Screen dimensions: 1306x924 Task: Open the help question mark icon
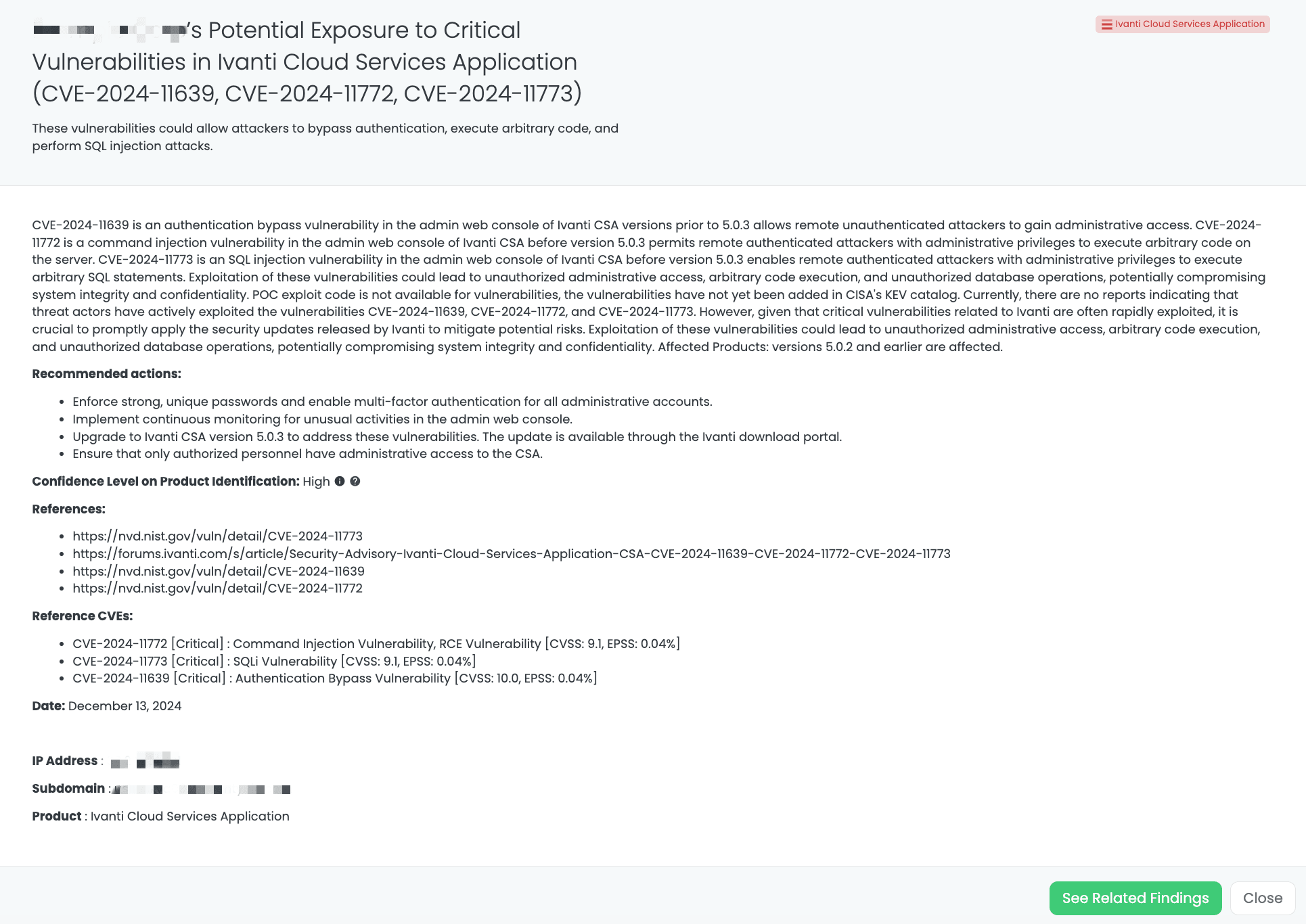point(357,481)
